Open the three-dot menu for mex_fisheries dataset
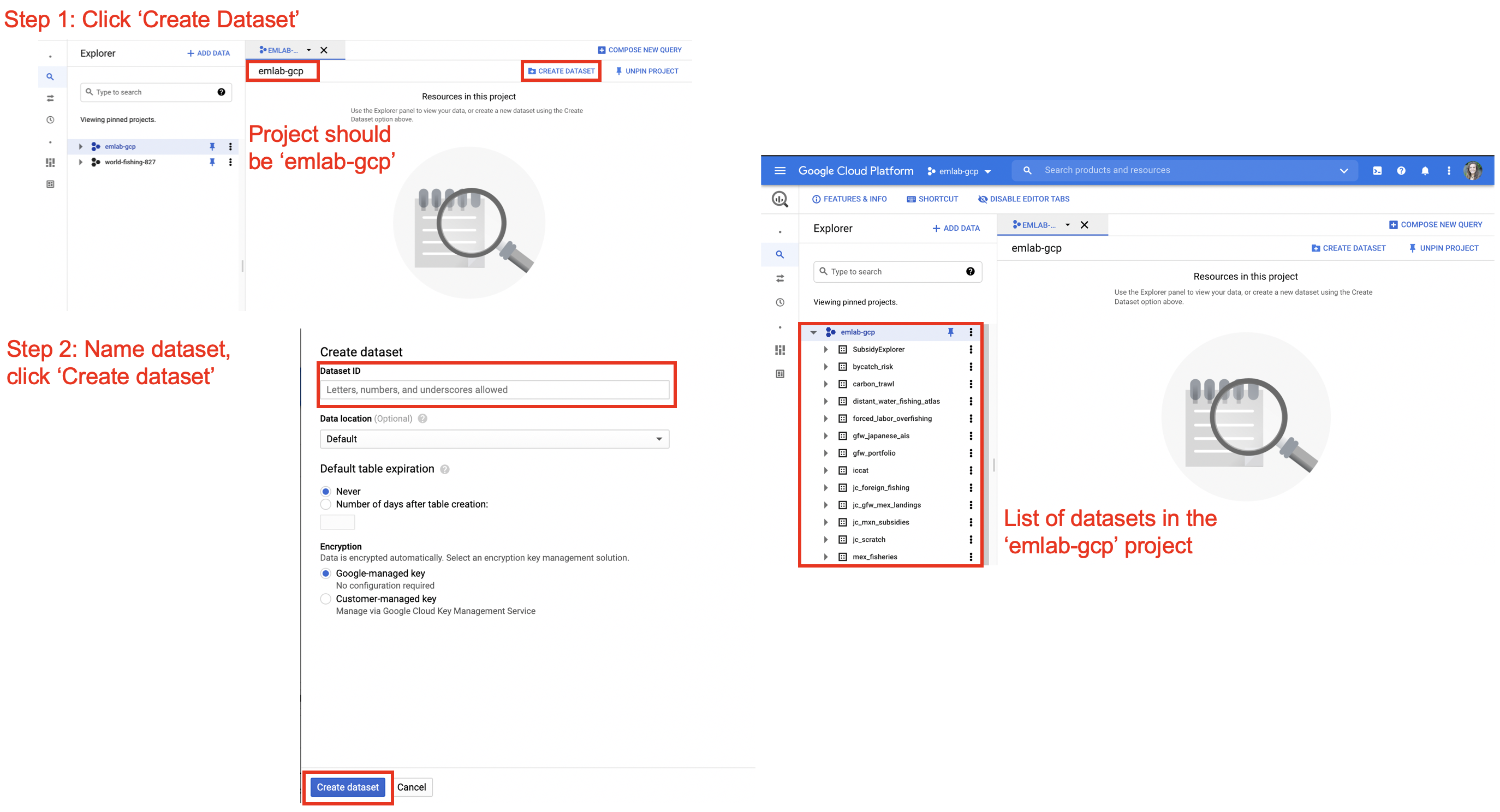The image size is (1500, 812). coord(971,557)
